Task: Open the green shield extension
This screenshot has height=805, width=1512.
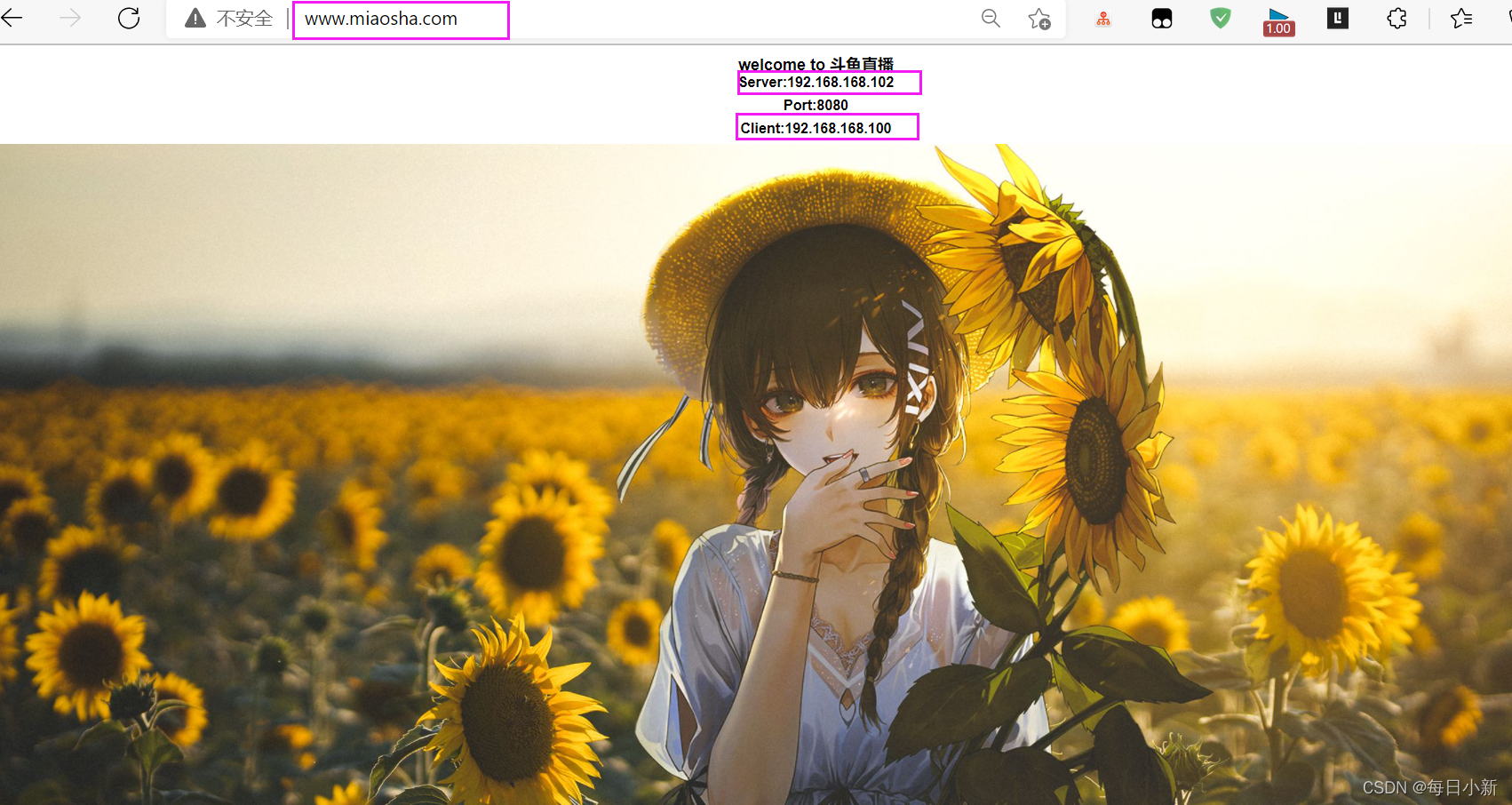Action: [1221, 18]
